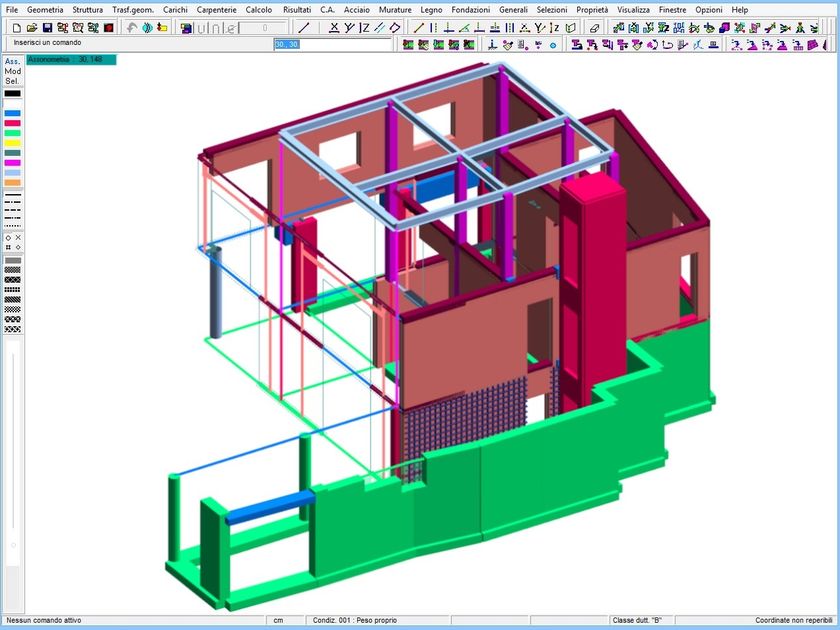840x630 pixels.
Task: Click the 'cm' units status entry
Action: point(278,620)
